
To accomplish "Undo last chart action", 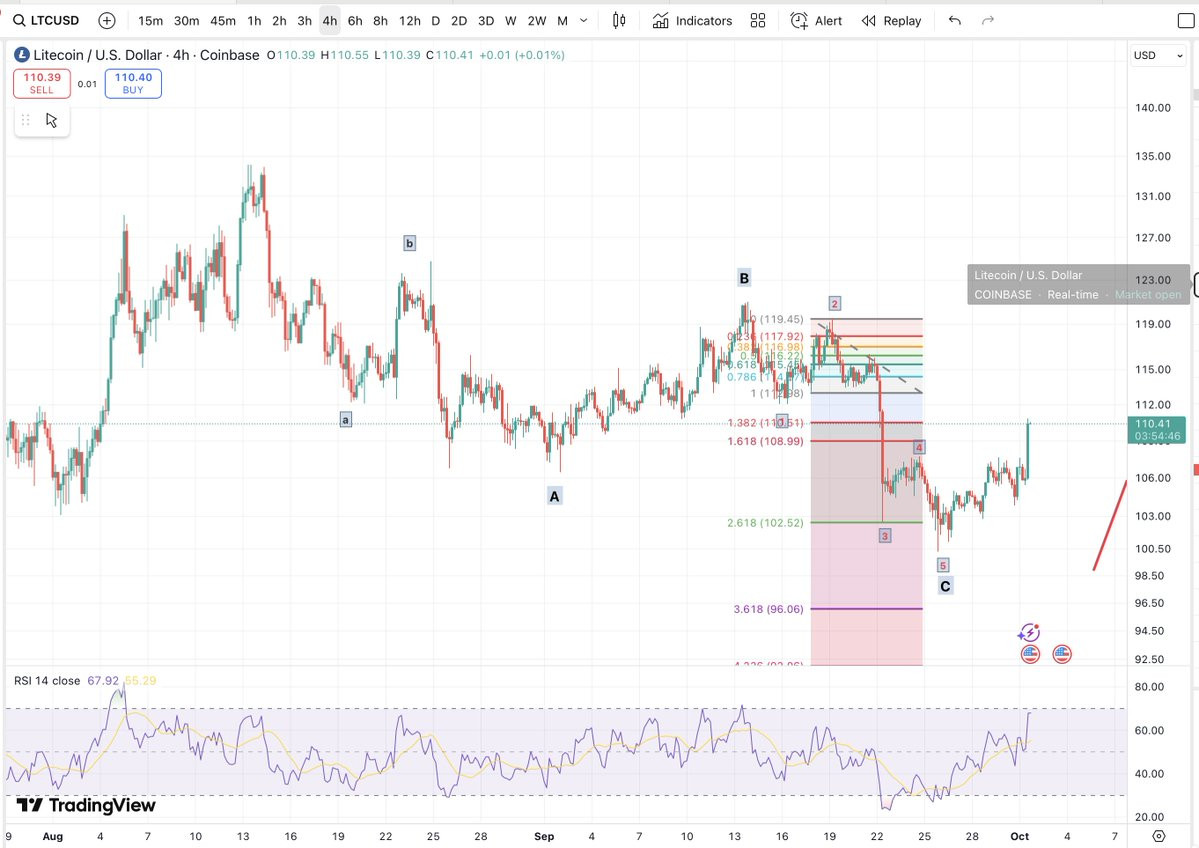I will [954, 21].
